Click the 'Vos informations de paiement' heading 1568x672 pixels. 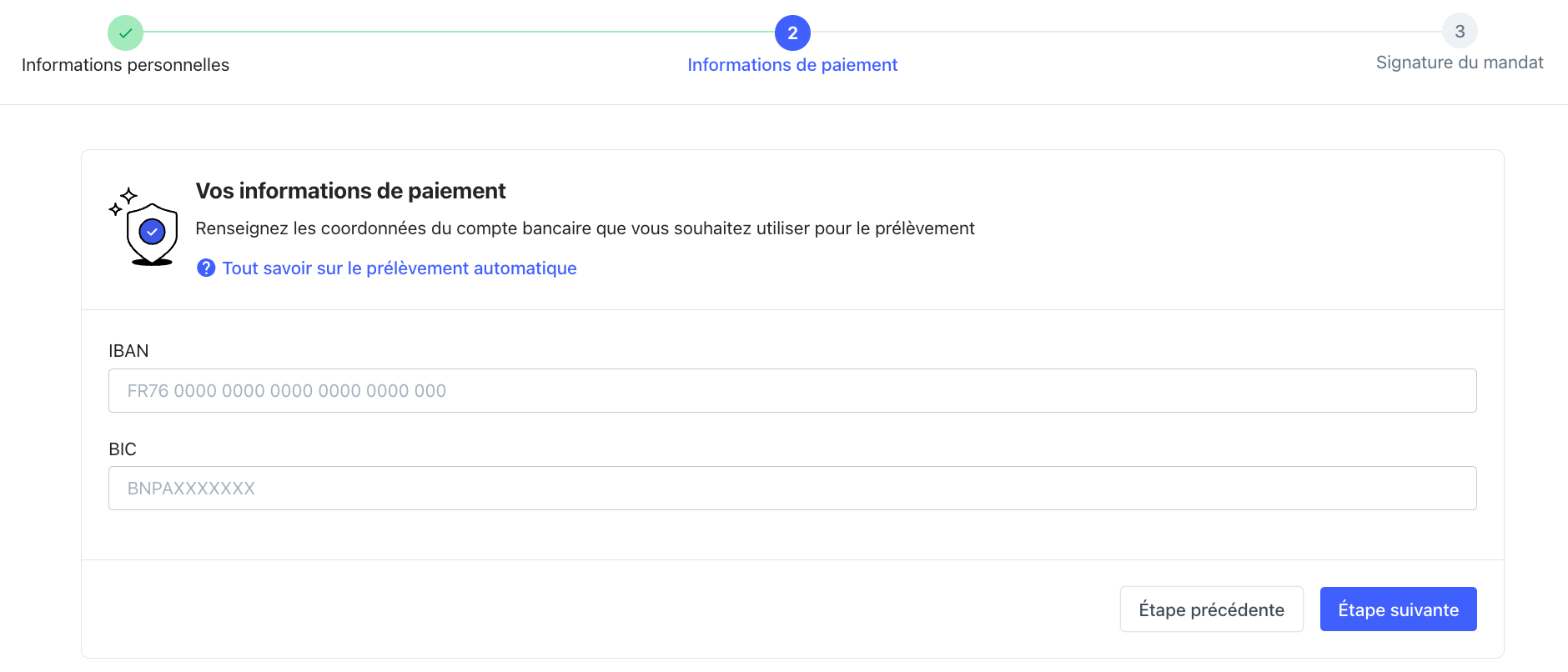point(350,191)
